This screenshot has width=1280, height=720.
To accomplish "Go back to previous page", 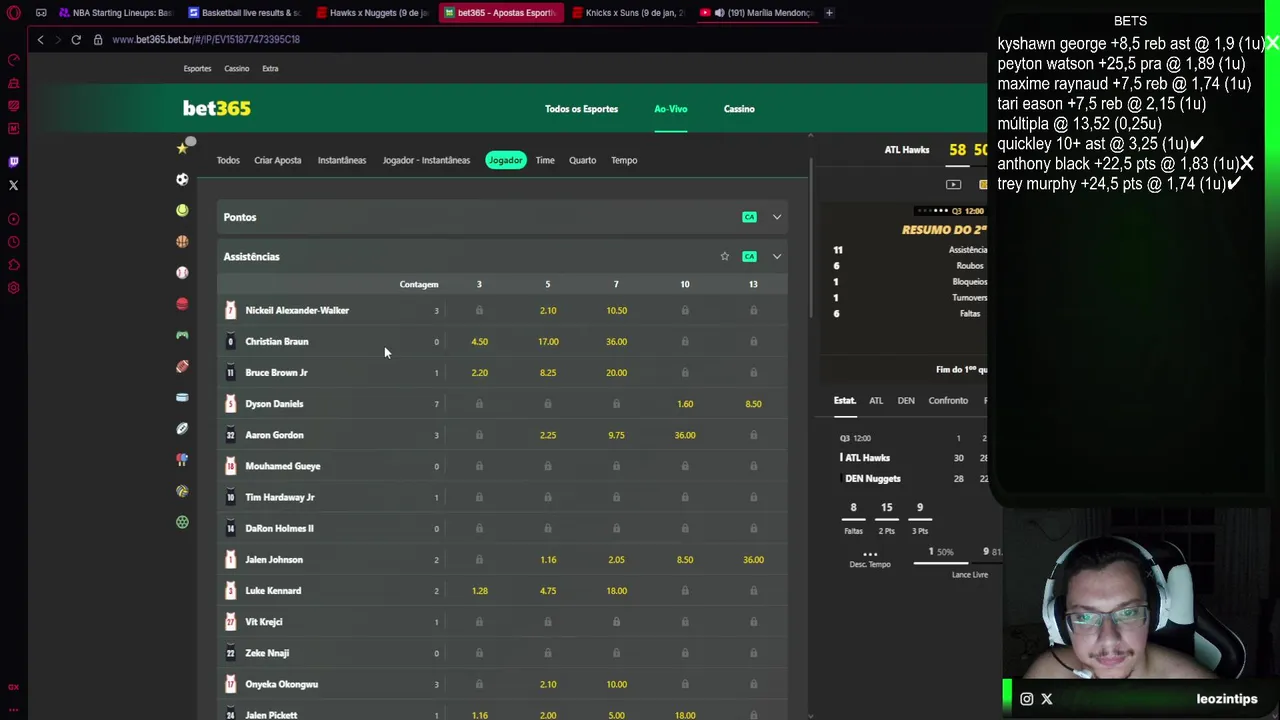I will (x=40, y=39).
